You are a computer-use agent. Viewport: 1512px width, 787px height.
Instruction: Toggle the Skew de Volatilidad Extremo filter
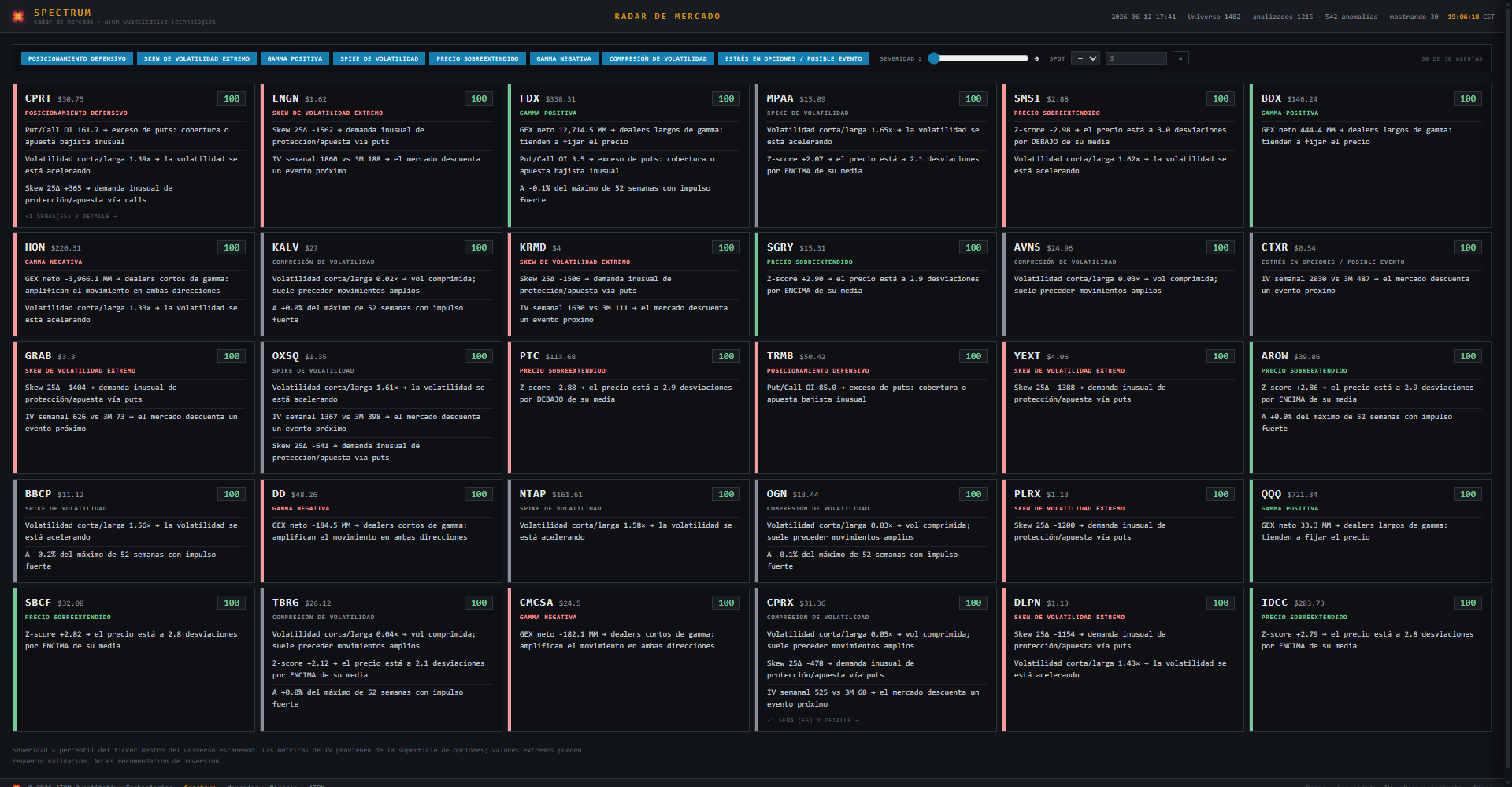point(197,58)
